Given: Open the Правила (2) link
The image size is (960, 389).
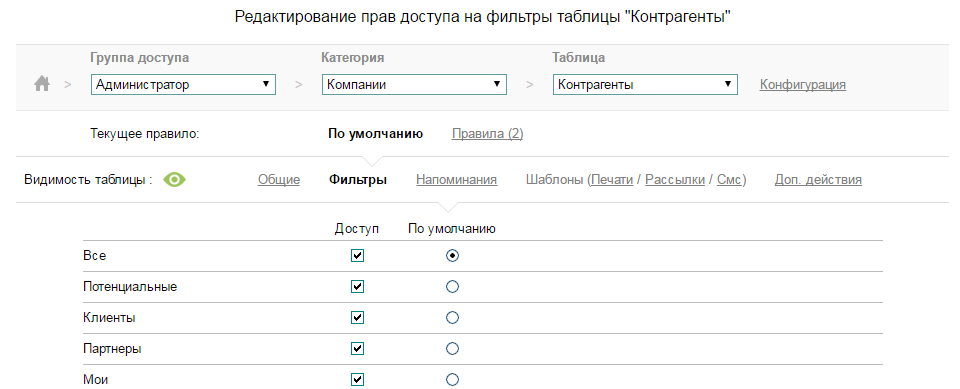Looking at the screenshot, I should 487,134.
